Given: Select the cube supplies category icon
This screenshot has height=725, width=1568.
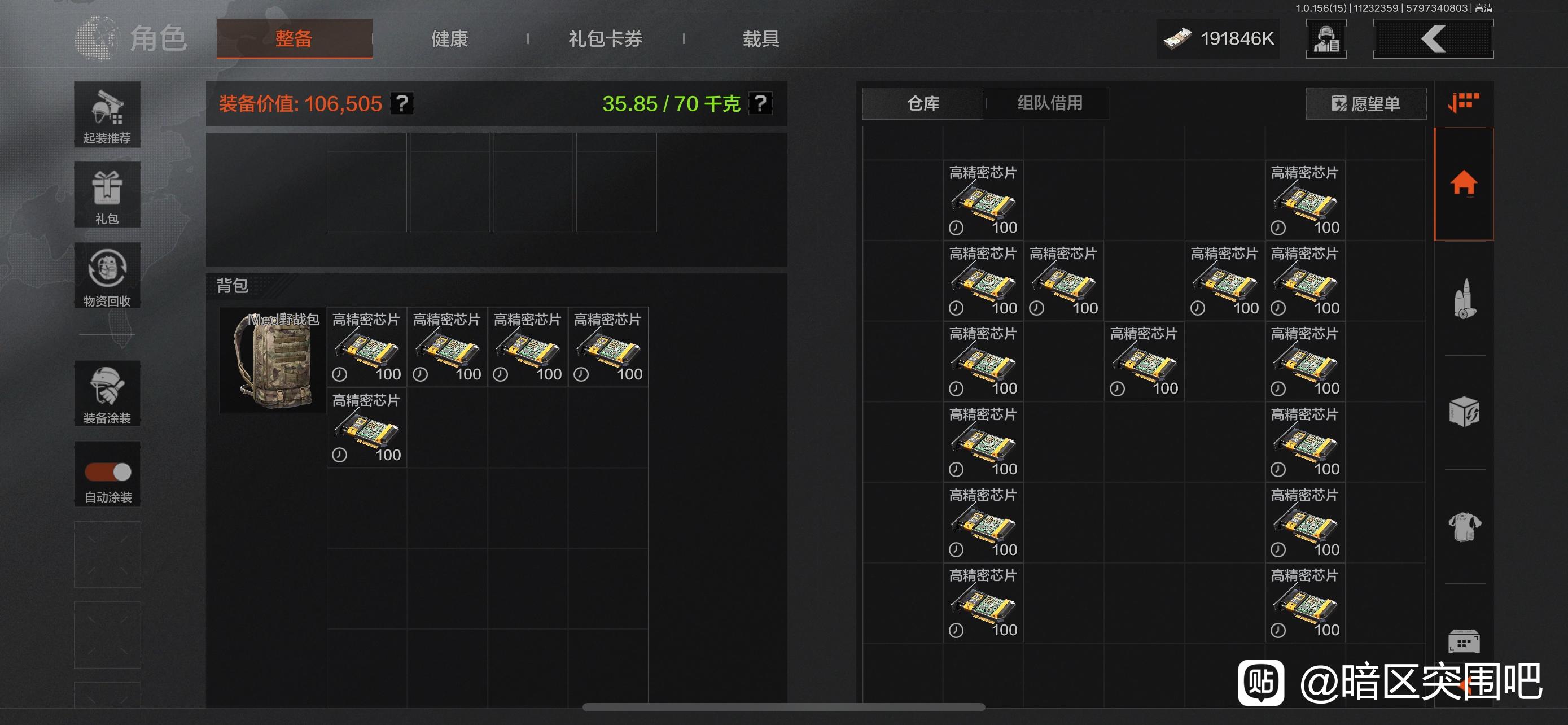Looking at the screenshot, I should coord(1464,412).
